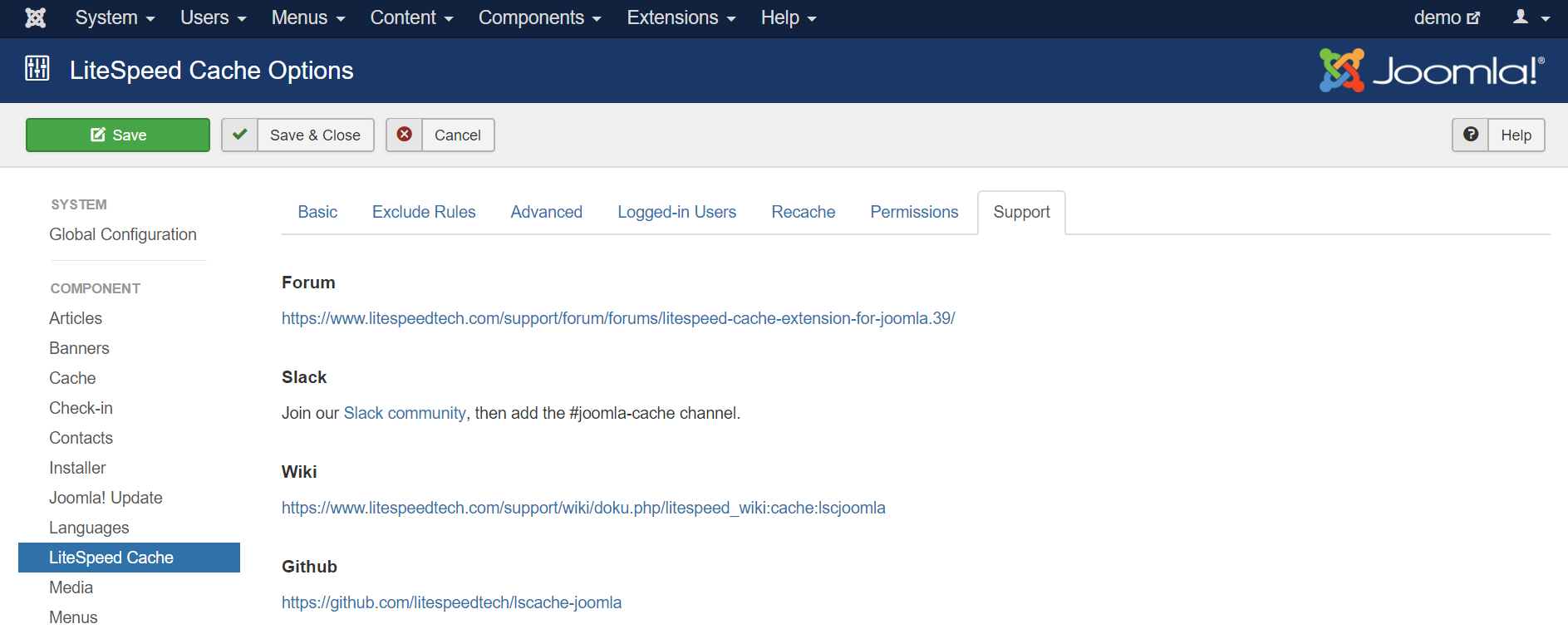Open the System dropdown menu
The image size is (1568, 629).
click(115, 17)
